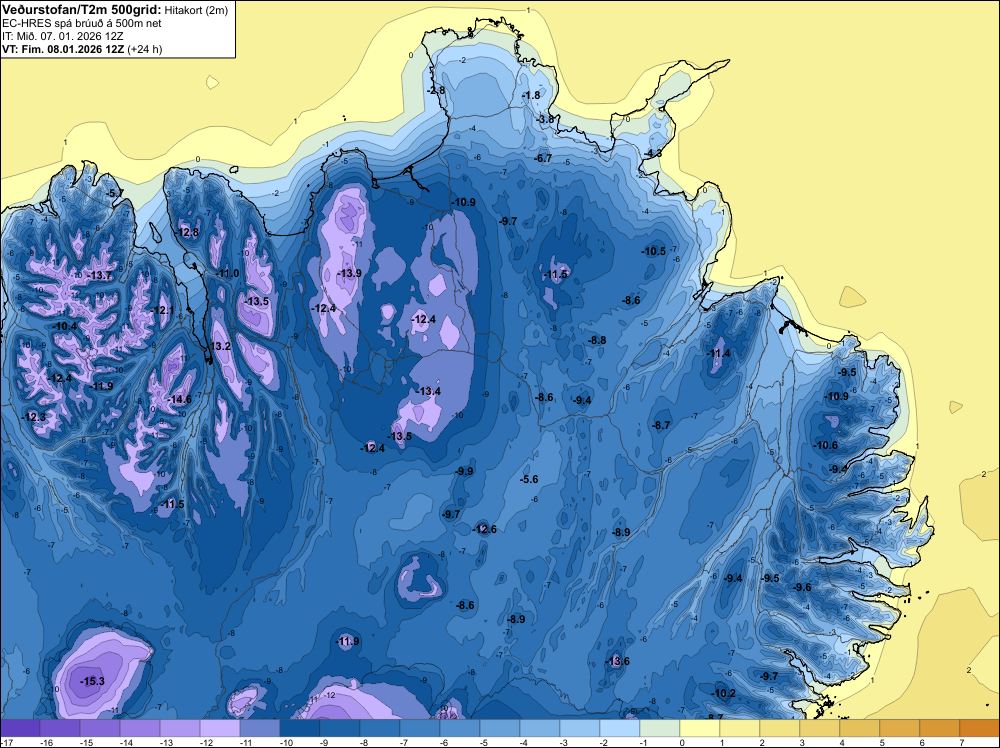Pick the legend swatch between 3 and 4
This screenshot has height=748, width=1000.
coord(820,728)
